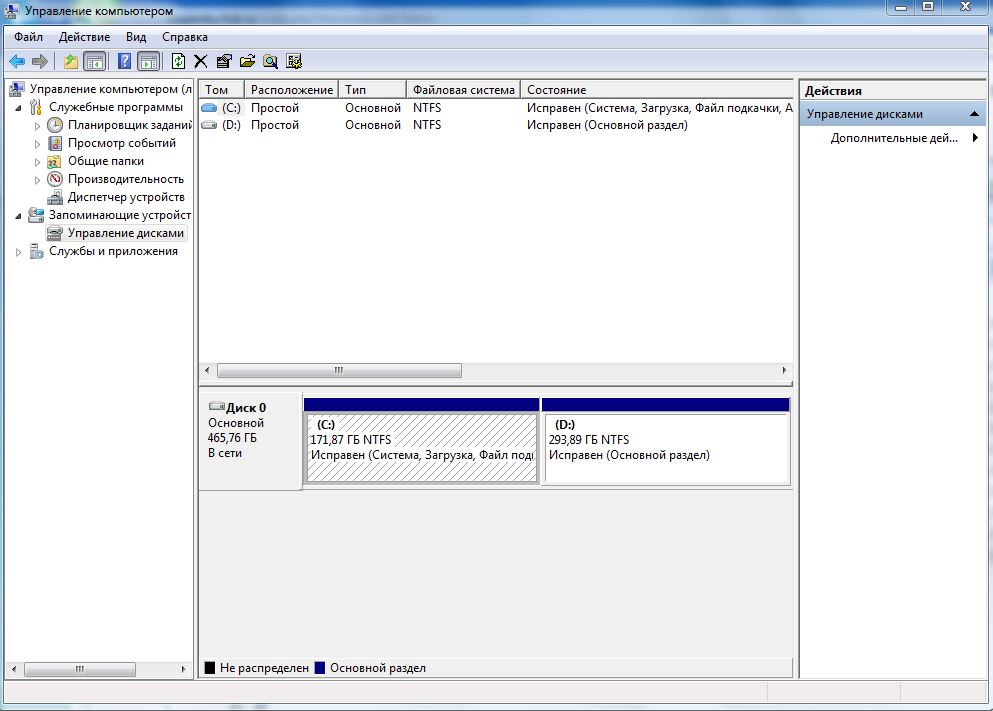Viewport: 993px width, 711px height.
Task: Expand the Службы и приложения node
Action: (x=18, y=252)
